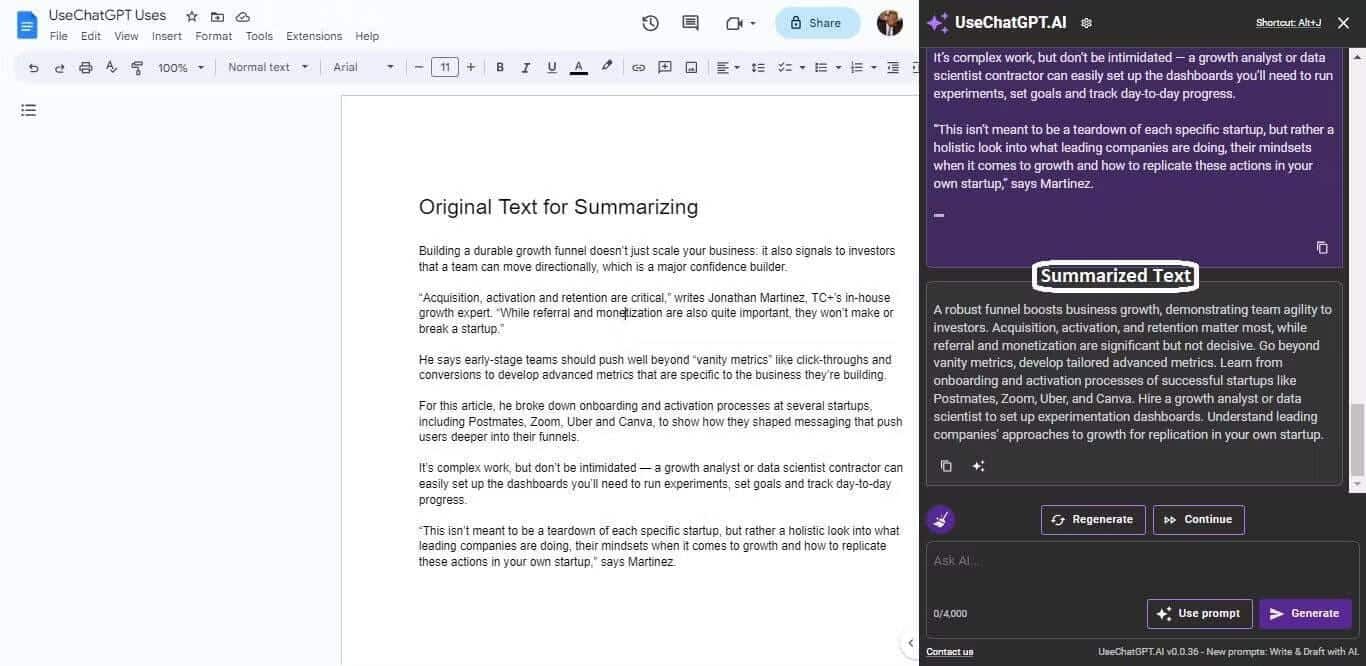Open the comments history icon
Screen dimensions: 1366x666
click(x=690, y=23)
